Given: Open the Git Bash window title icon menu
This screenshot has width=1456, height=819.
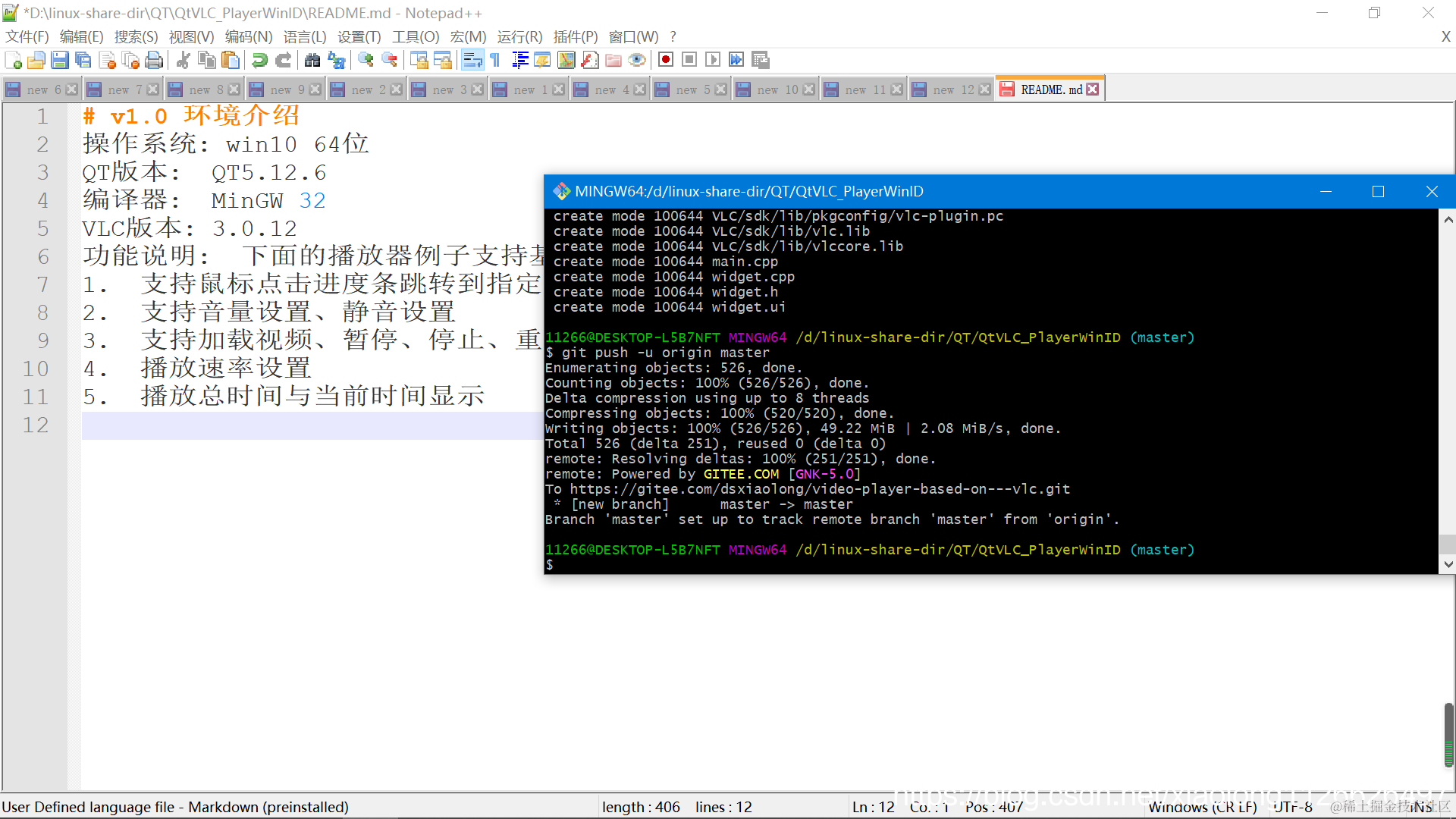Looking at the screenshot, I should pos(561,191).
